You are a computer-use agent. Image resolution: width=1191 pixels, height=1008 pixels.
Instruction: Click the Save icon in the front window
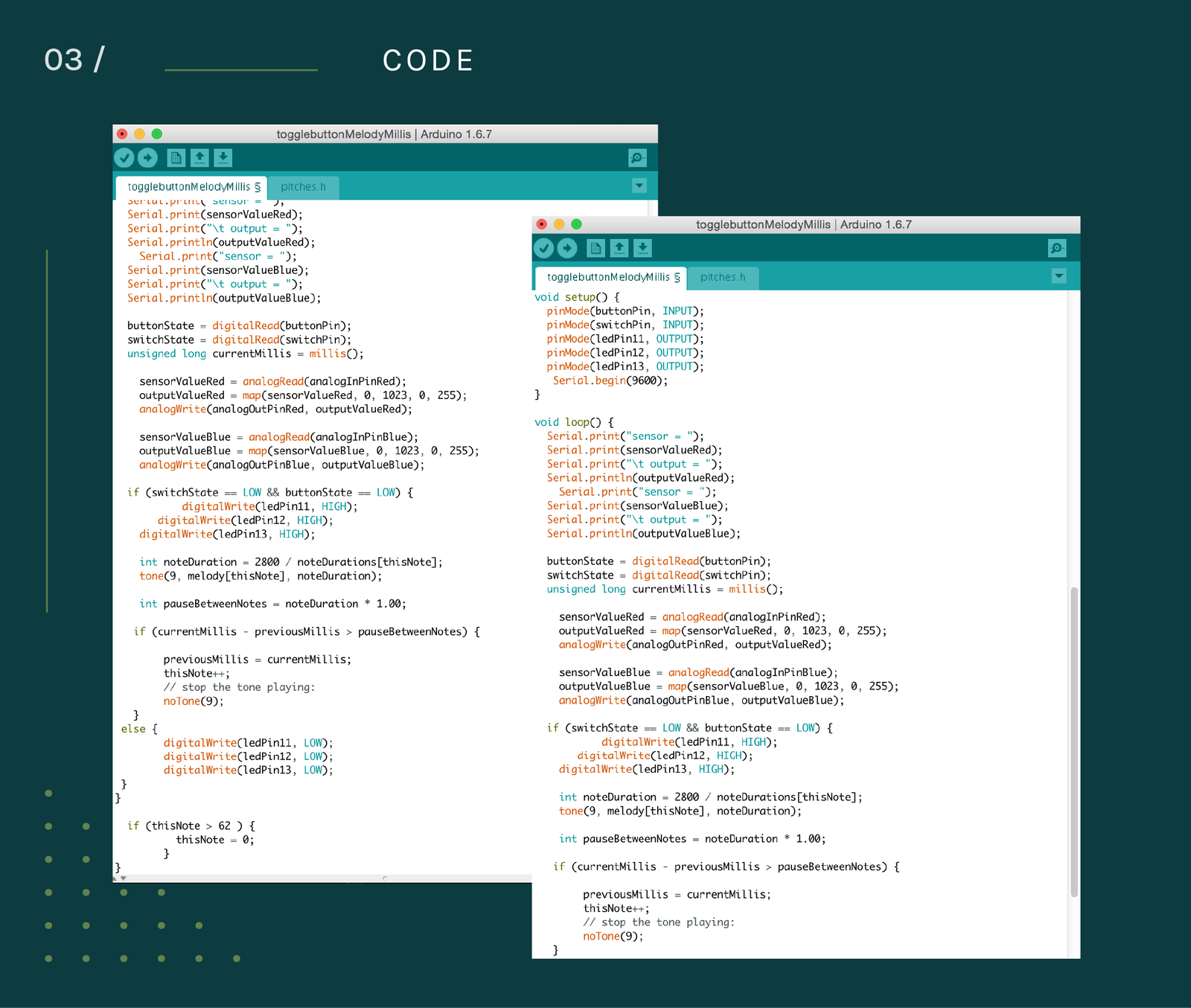pos(642,248)
